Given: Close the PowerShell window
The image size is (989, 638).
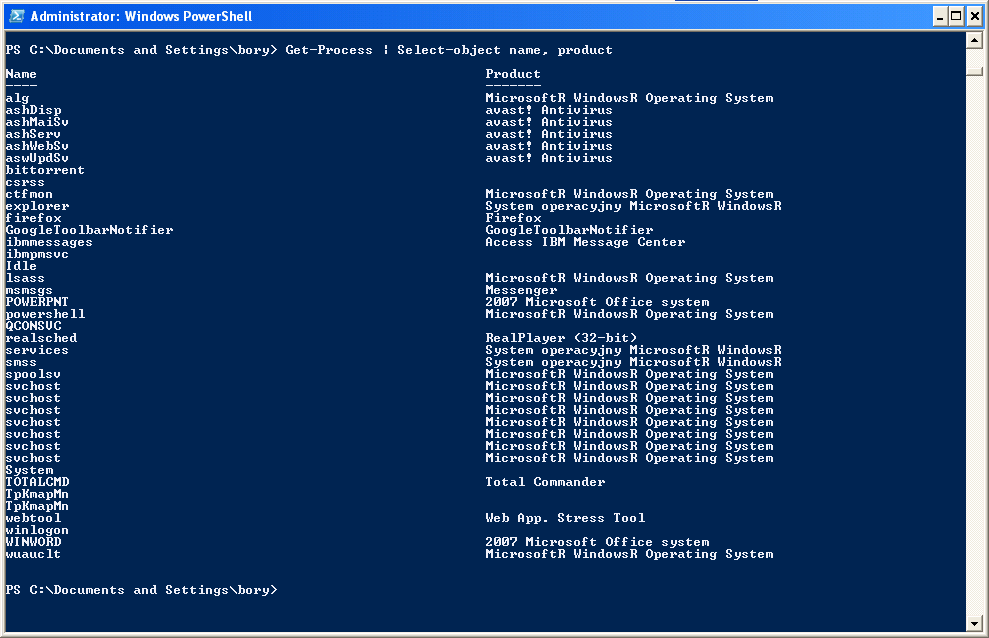Looking at the screenshot, I should (x=974, y=16).
